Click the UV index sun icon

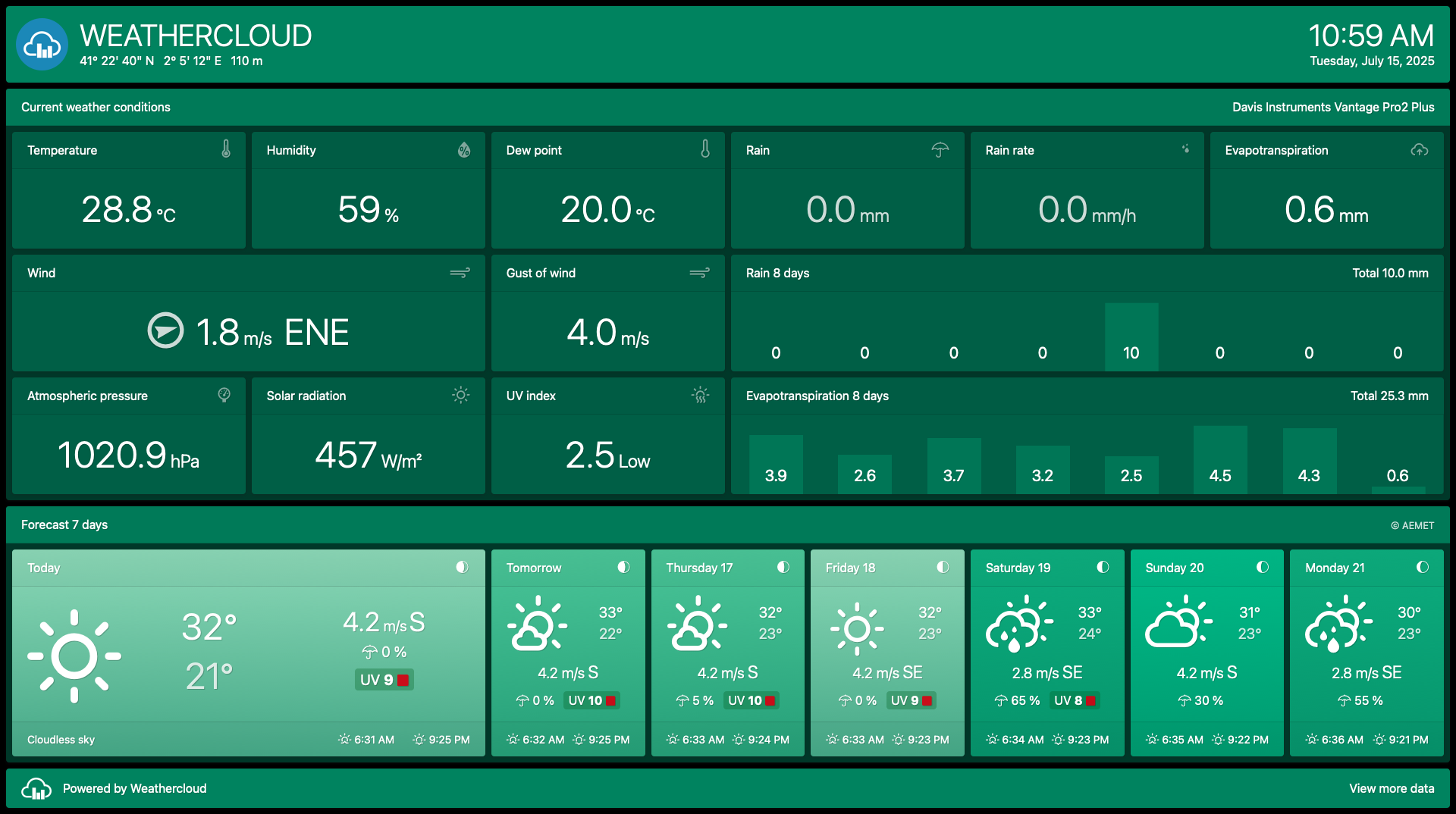701,395
